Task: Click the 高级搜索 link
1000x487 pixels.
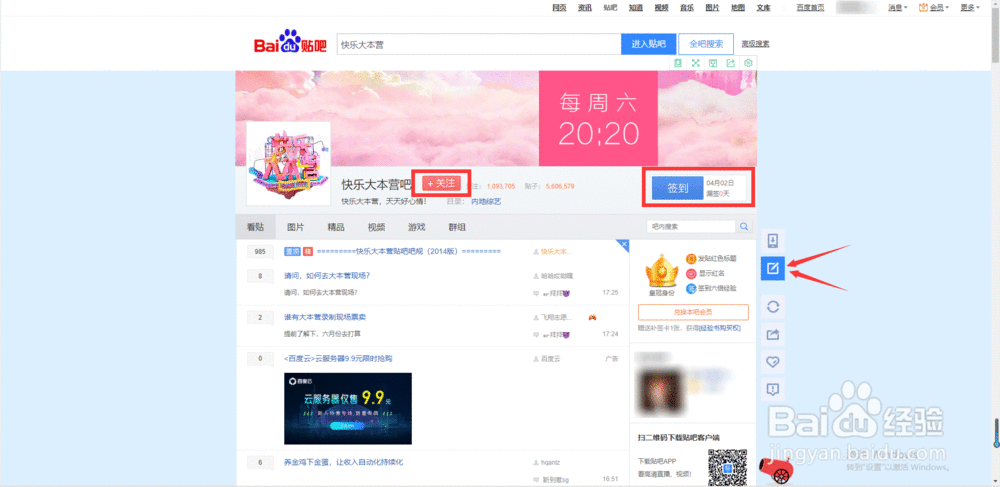Action: (x=755, y=44)
